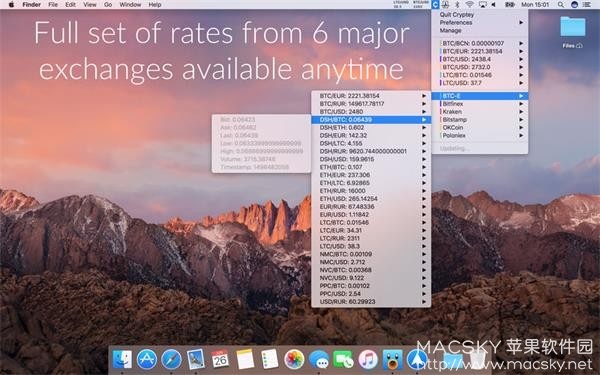This screenshot has width=600, height=375.
Task: Open Safari compass icon in the Dock
Action: (x=171, y=360)
